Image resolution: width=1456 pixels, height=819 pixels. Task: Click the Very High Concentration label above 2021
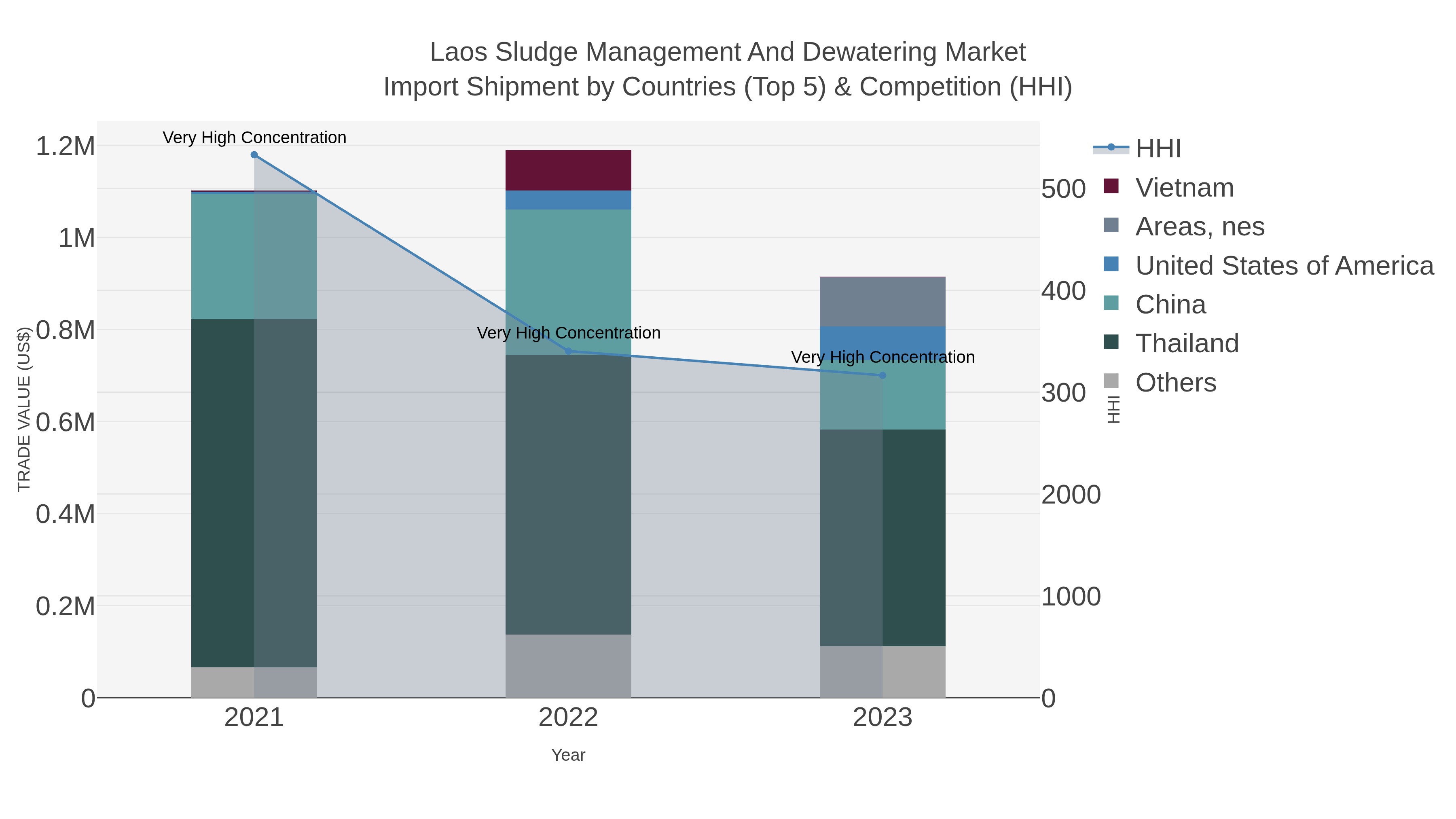coord(254,138)
